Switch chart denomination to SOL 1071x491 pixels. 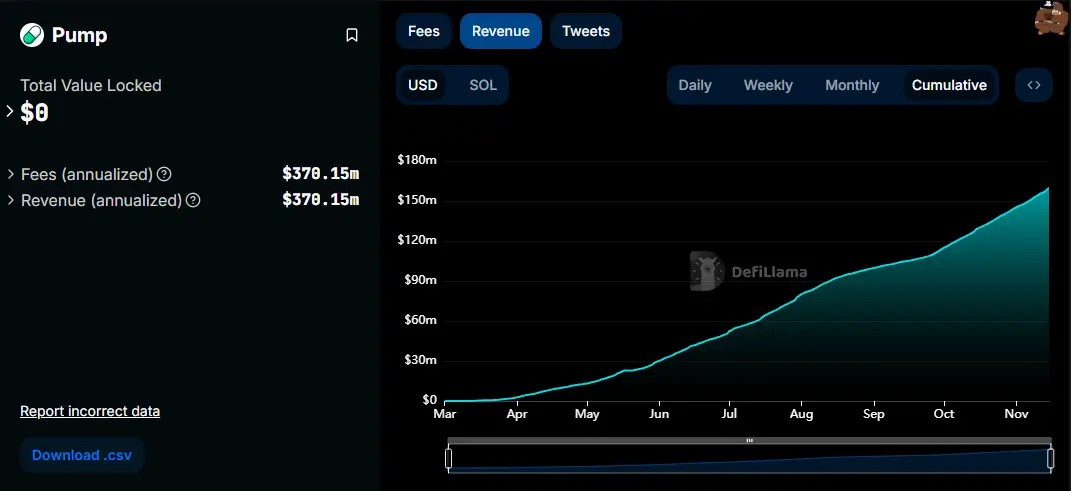(x=483, y=85)
